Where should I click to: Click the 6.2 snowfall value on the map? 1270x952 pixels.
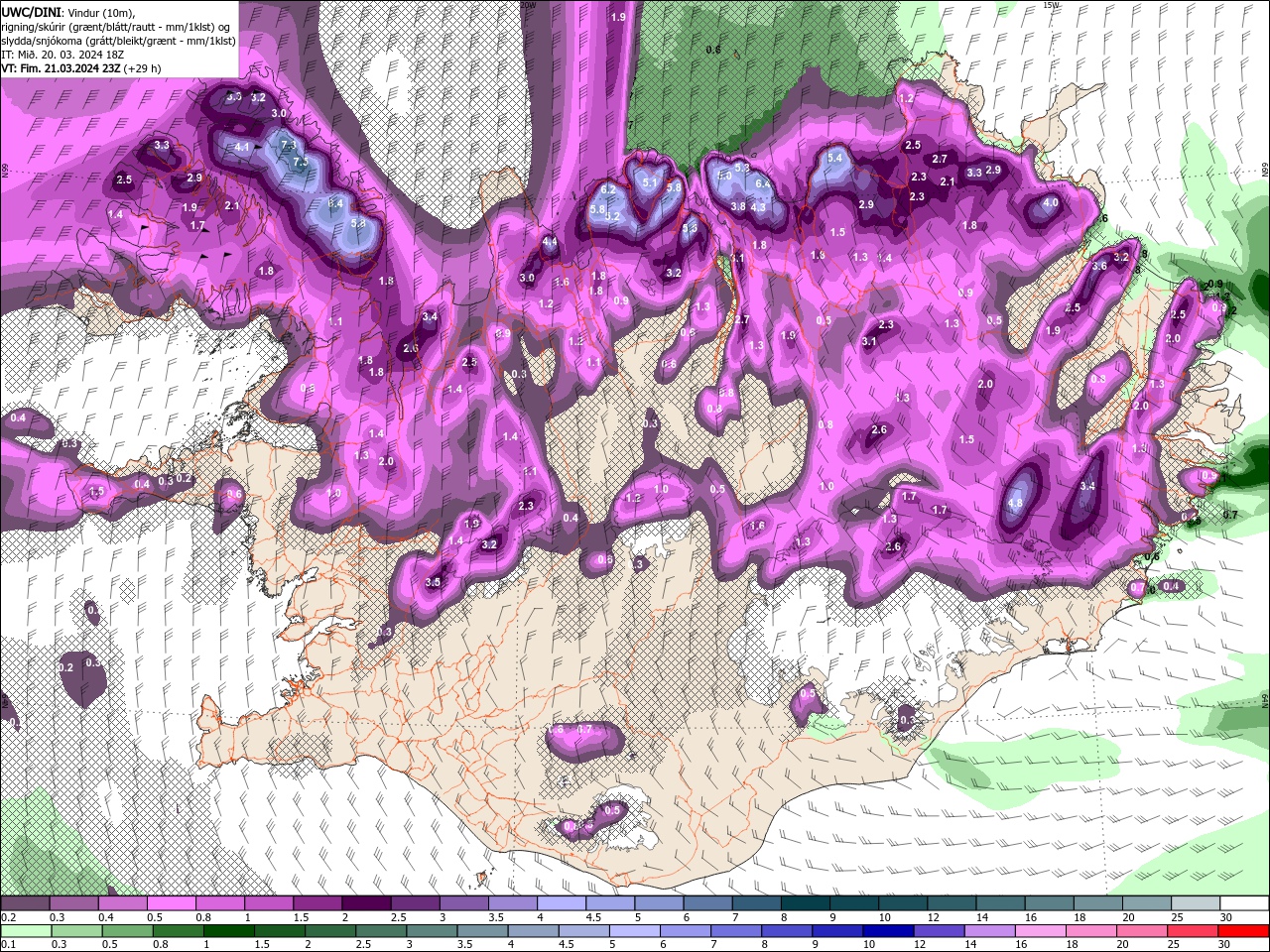(609, 189)
